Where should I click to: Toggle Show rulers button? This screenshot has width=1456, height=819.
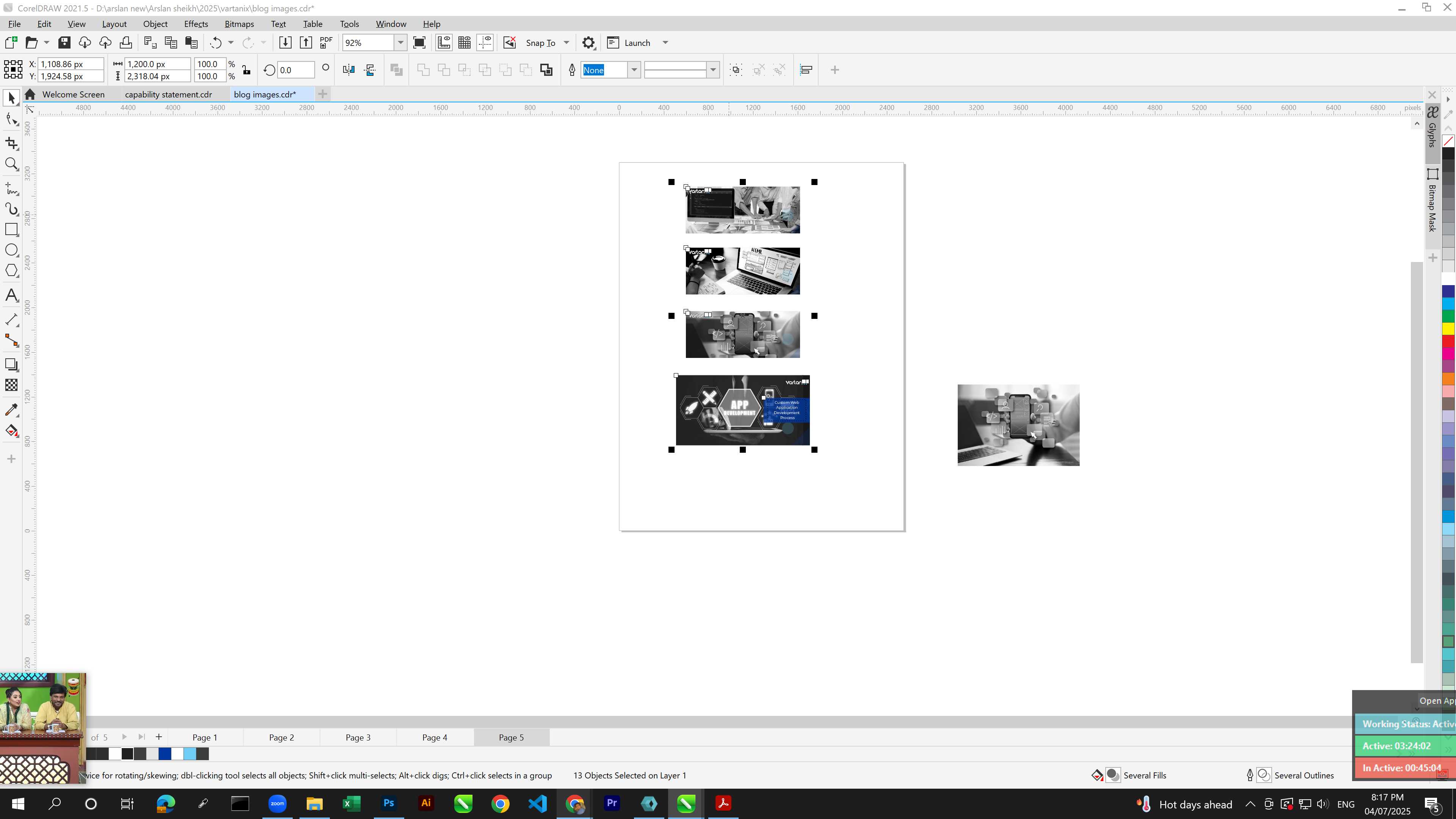(444, 43)
